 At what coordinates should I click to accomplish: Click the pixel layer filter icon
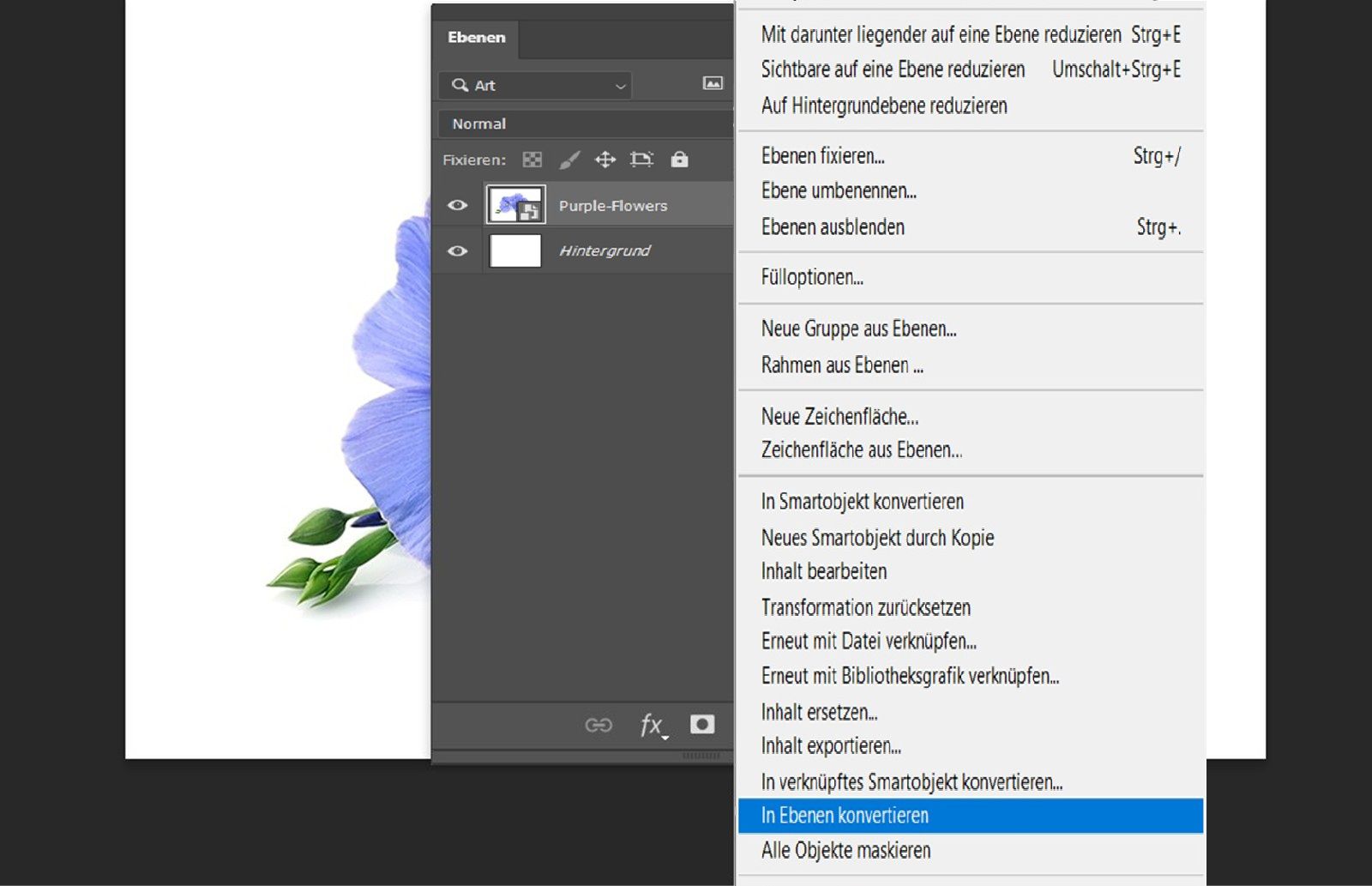[x=713, y=83]
